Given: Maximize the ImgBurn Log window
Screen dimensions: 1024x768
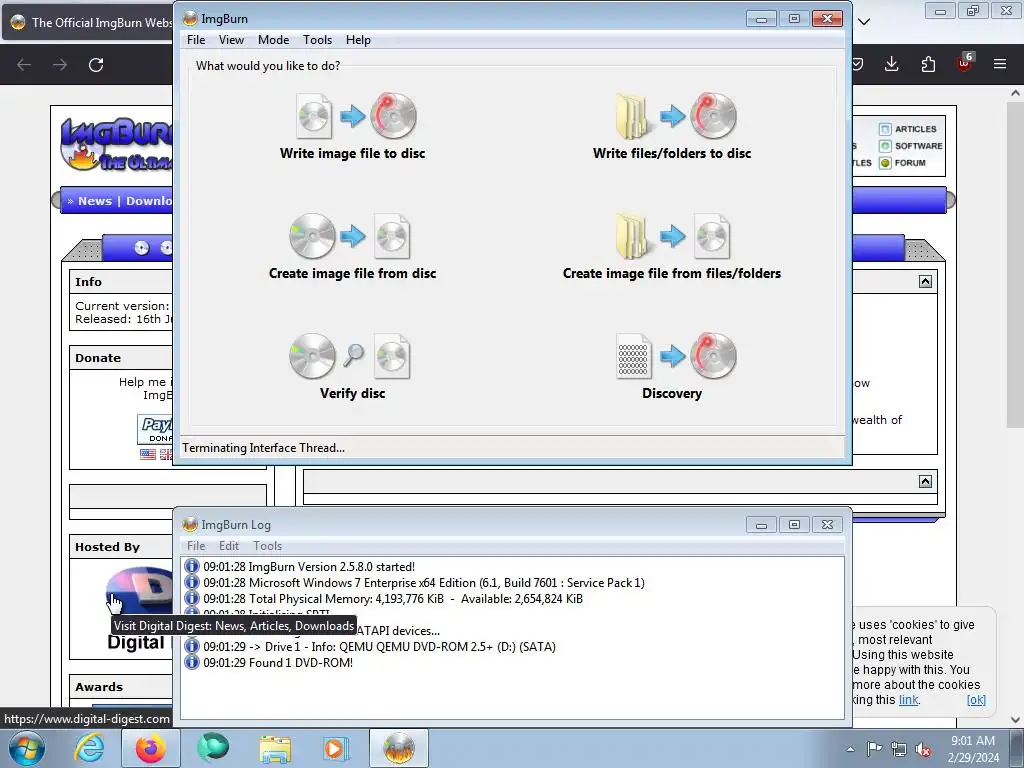Looking at the screenshot, I should (794, 525).
